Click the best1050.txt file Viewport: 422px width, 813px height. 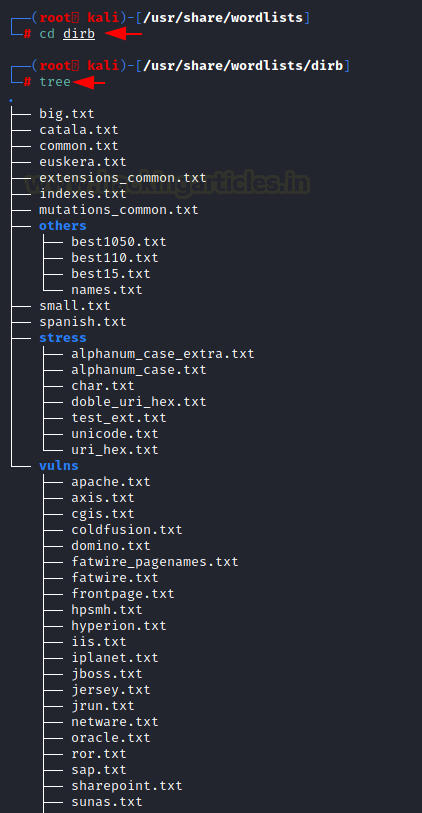(x=119, y=242)
